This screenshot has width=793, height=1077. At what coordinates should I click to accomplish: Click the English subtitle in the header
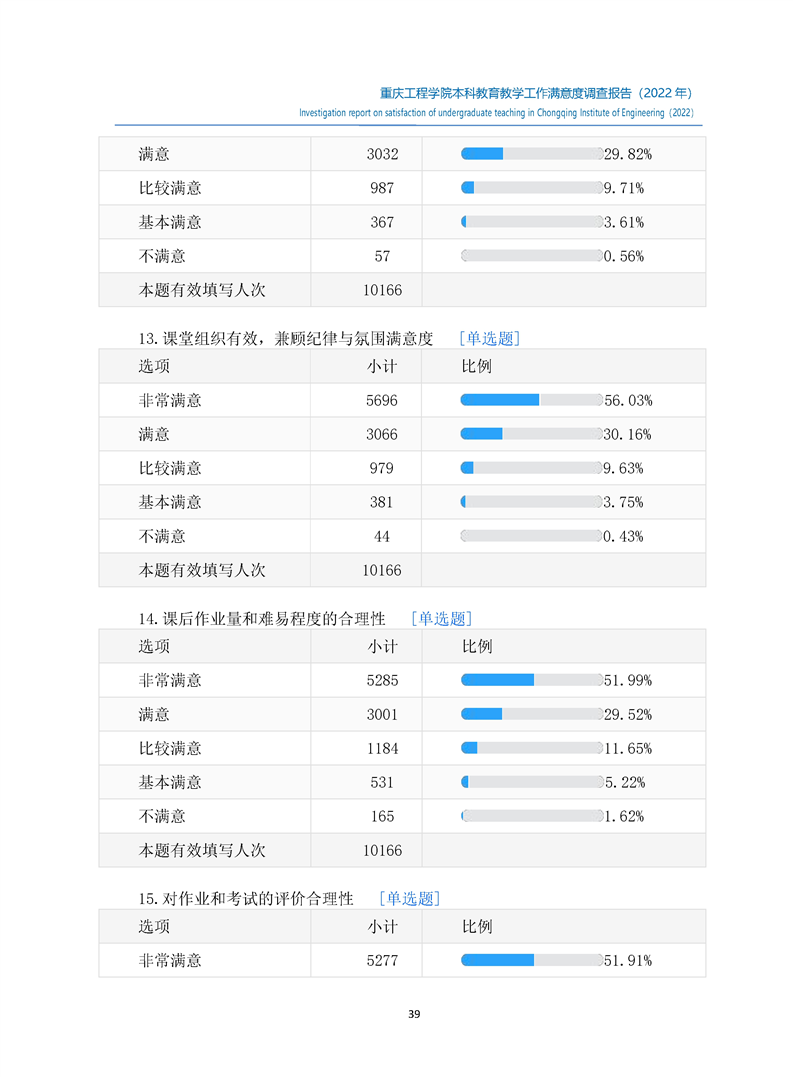pyautogui.click(x=496, y=114)
